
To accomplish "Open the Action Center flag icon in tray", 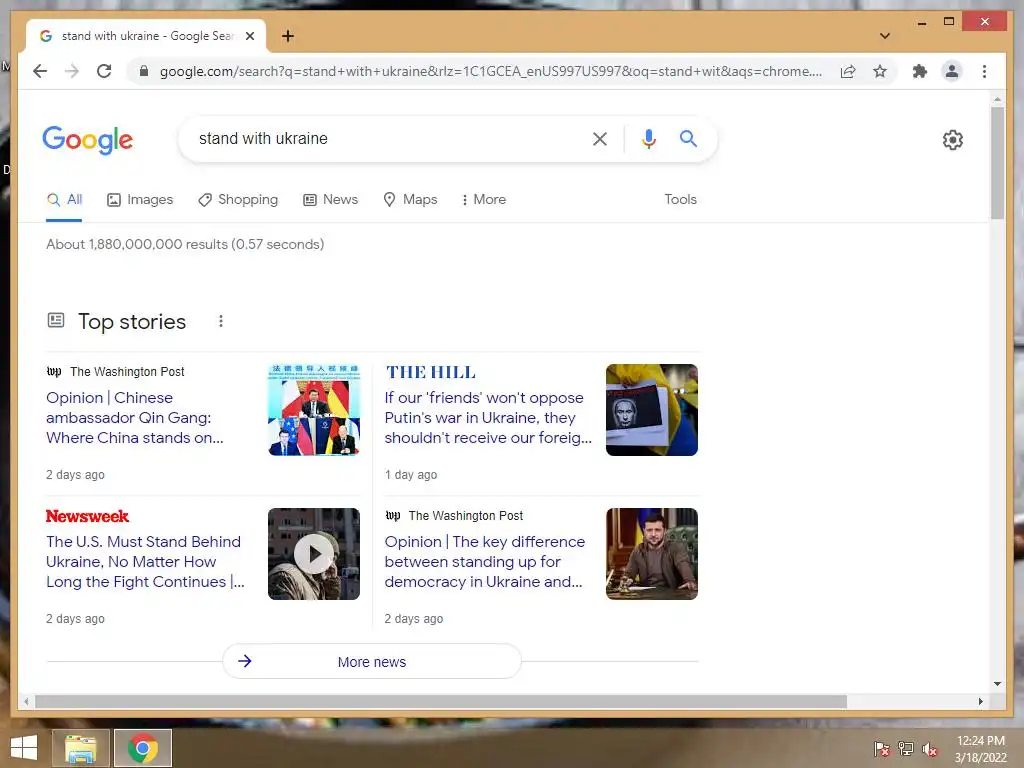I will 882,748.
